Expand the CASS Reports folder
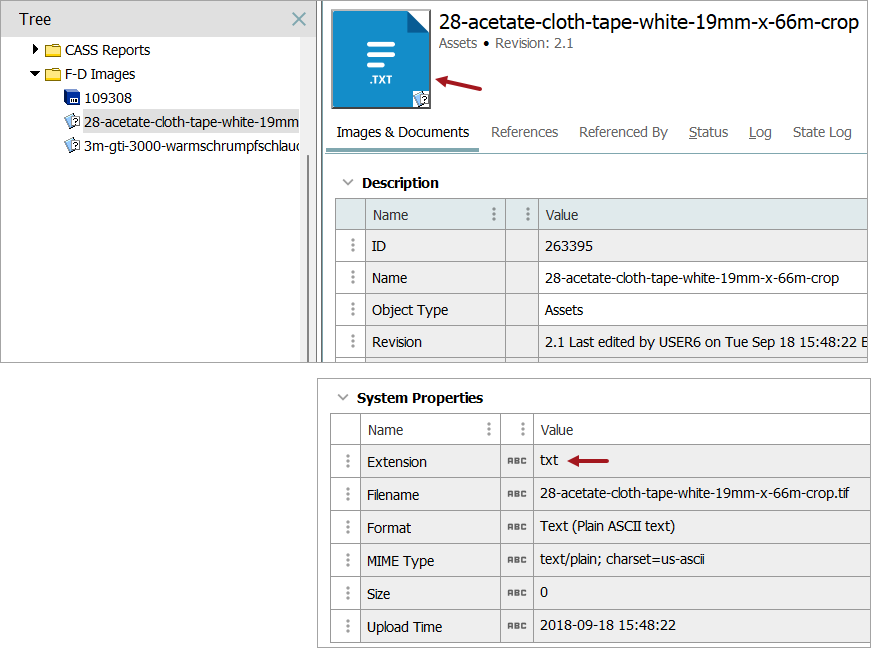This screenshot has height=648, width=871. point(36,50)
